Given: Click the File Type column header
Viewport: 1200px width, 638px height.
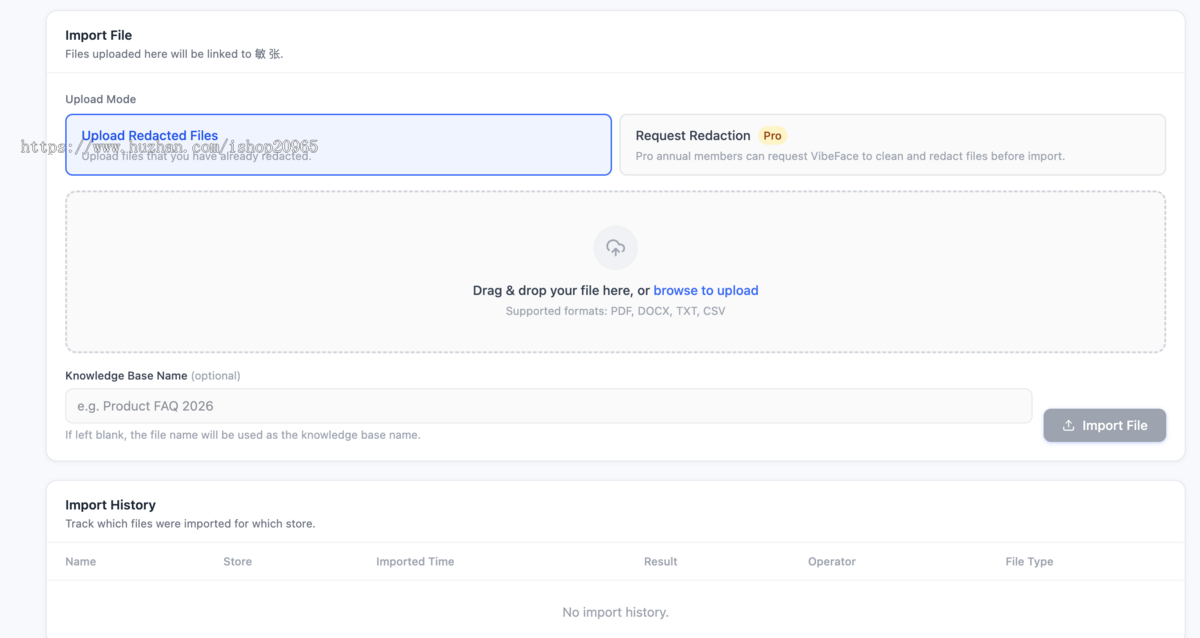Looking at the screenshot, I should [1030, 562].
